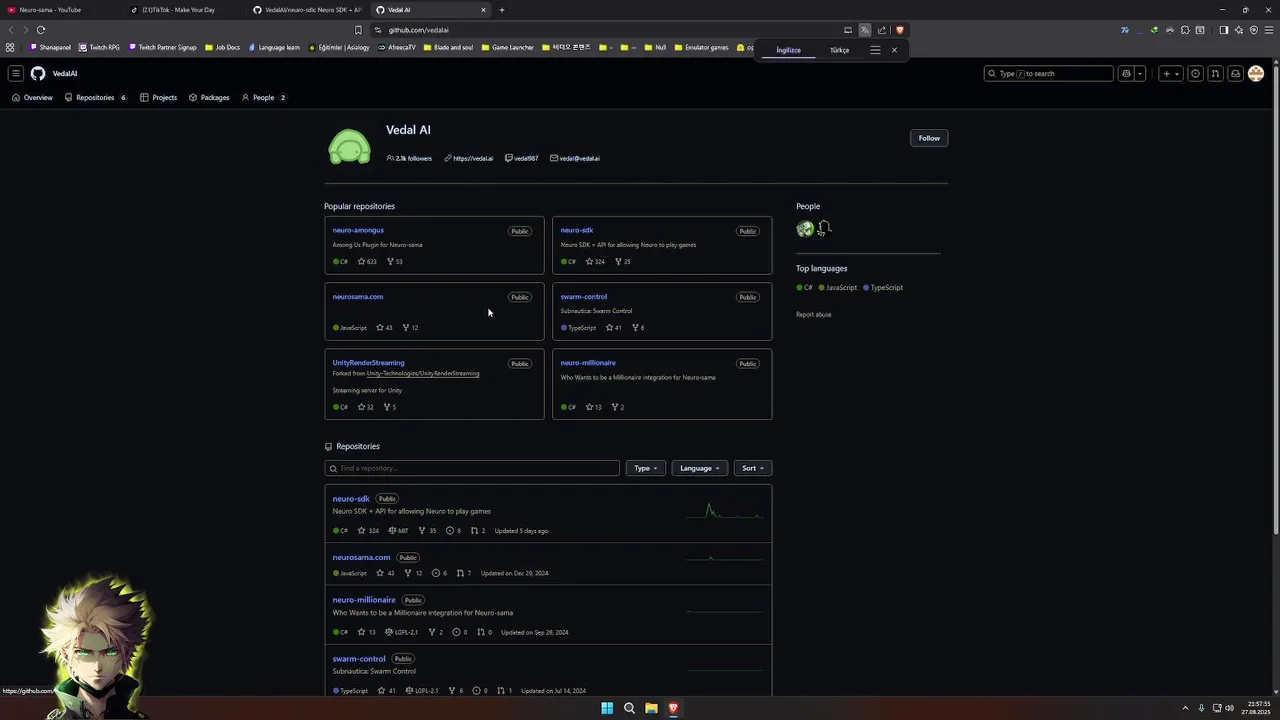
Task: Open neuro-sdk commit activity sparkline graph
Action: tap(725, 512)
